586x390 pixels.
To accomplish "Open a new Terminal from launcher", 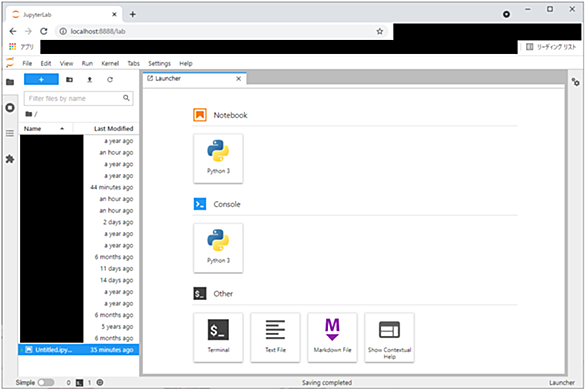I will point(218,337).
